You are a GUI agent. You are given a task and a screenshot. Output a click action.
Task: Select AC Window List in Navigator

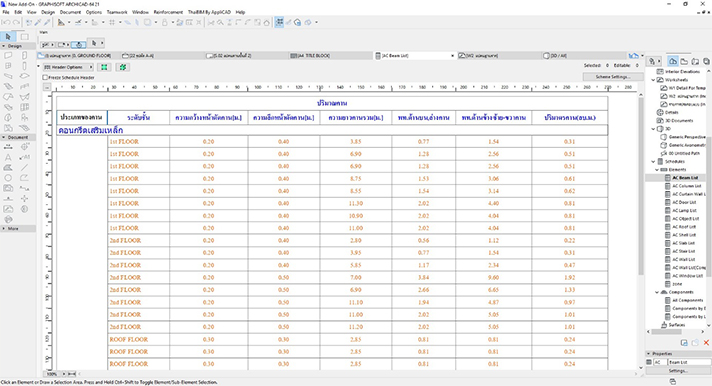coord(687,276)
